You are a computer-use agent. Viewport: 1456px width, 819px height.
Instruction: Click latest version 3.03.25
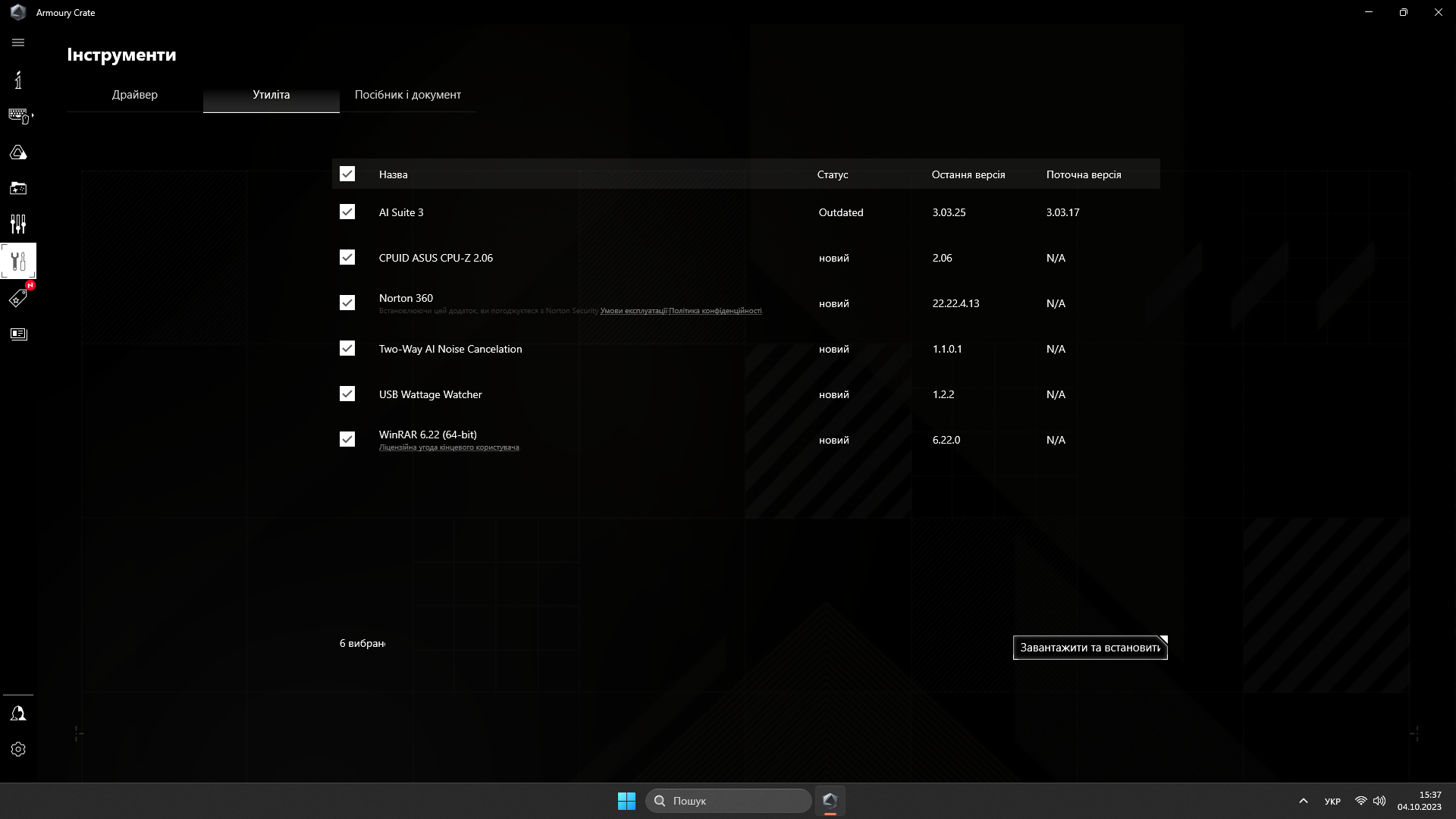pyautogui.click(x=949, y=212)
